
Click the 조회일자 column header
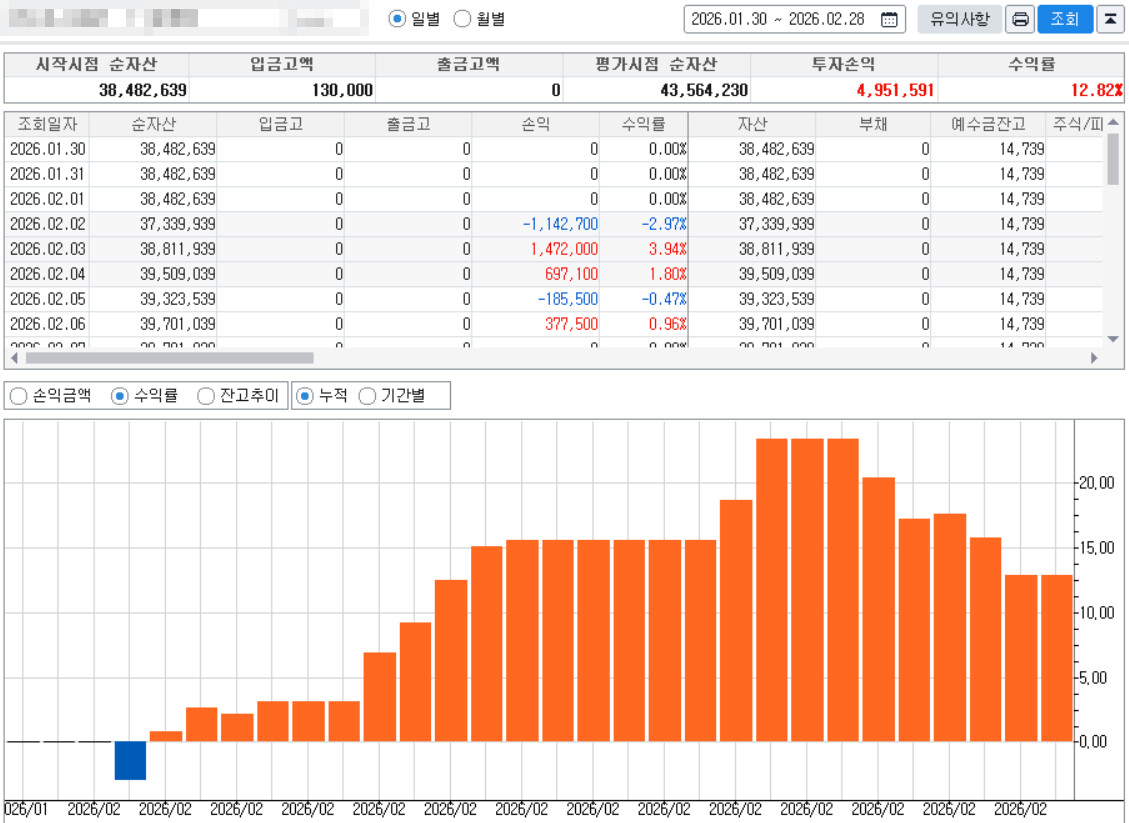(x=46, y=124)
